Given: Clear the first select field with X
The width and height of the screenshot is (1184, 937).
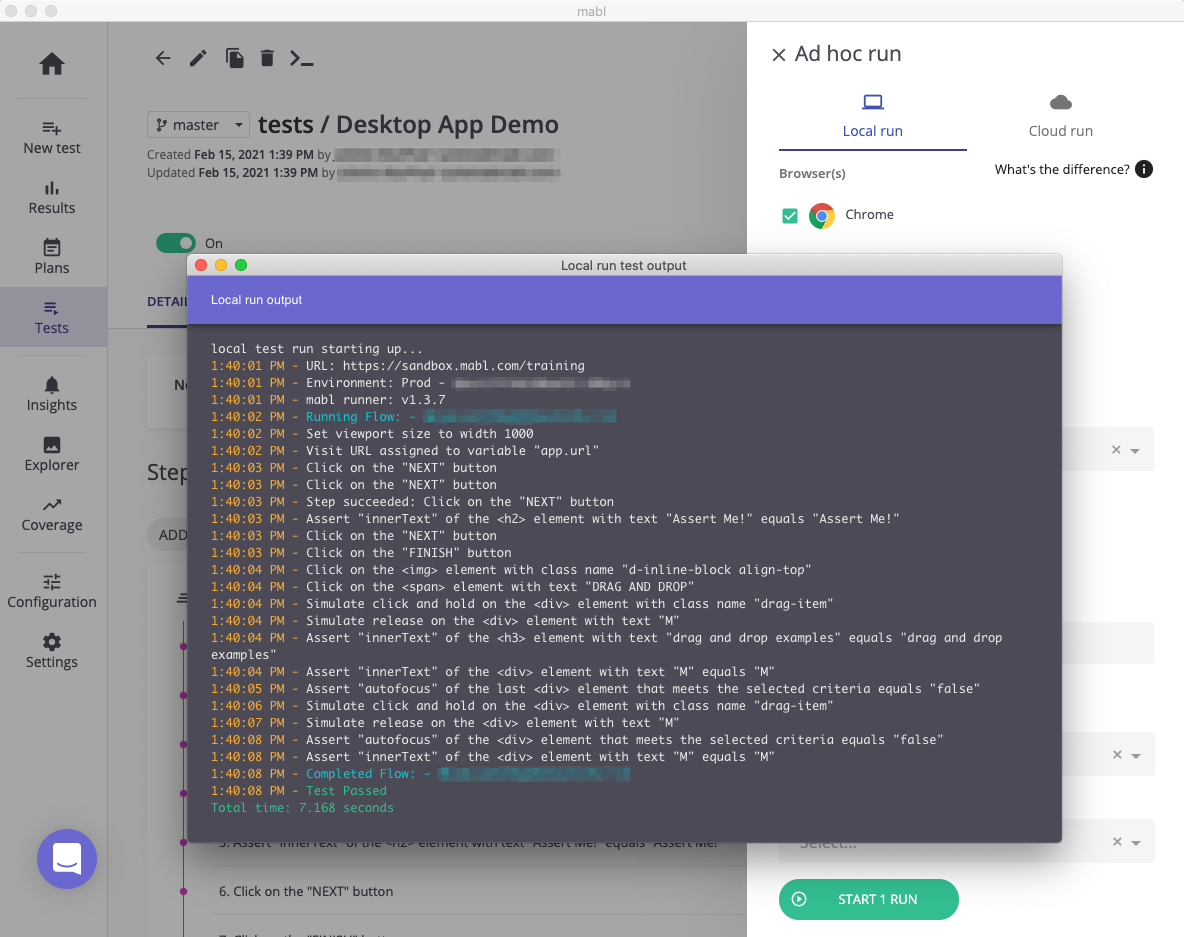Looking at the screenshot, I should coord(1116,450).
